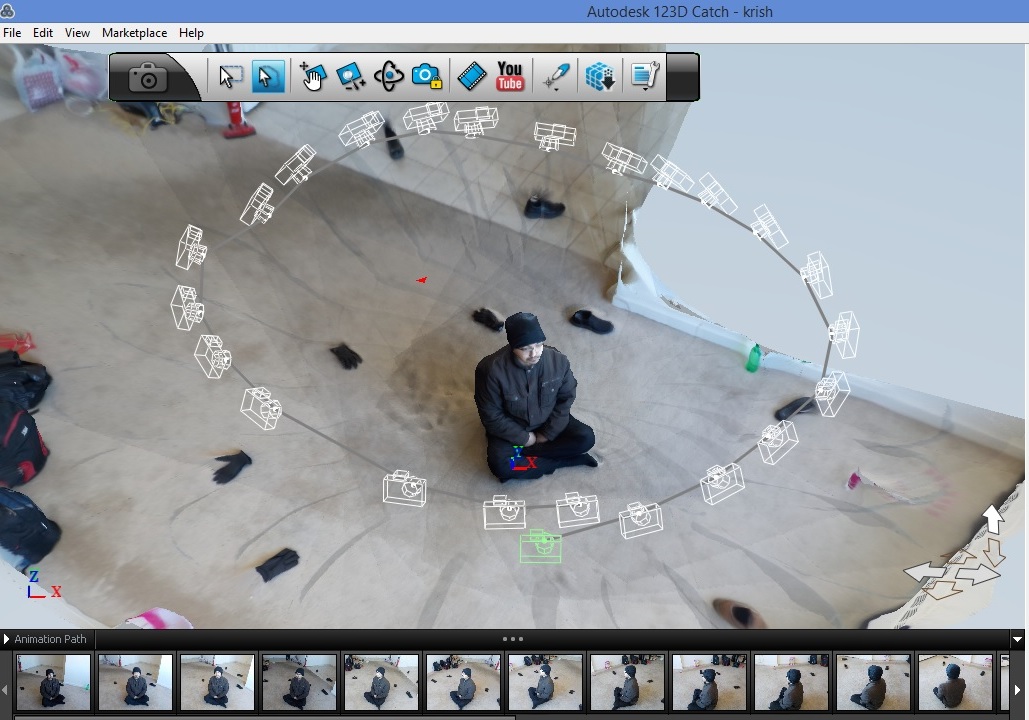This screenshot has width=1029, height=720.
Task: Click the three-dot panel handle
Action: [x=513, y=639]
